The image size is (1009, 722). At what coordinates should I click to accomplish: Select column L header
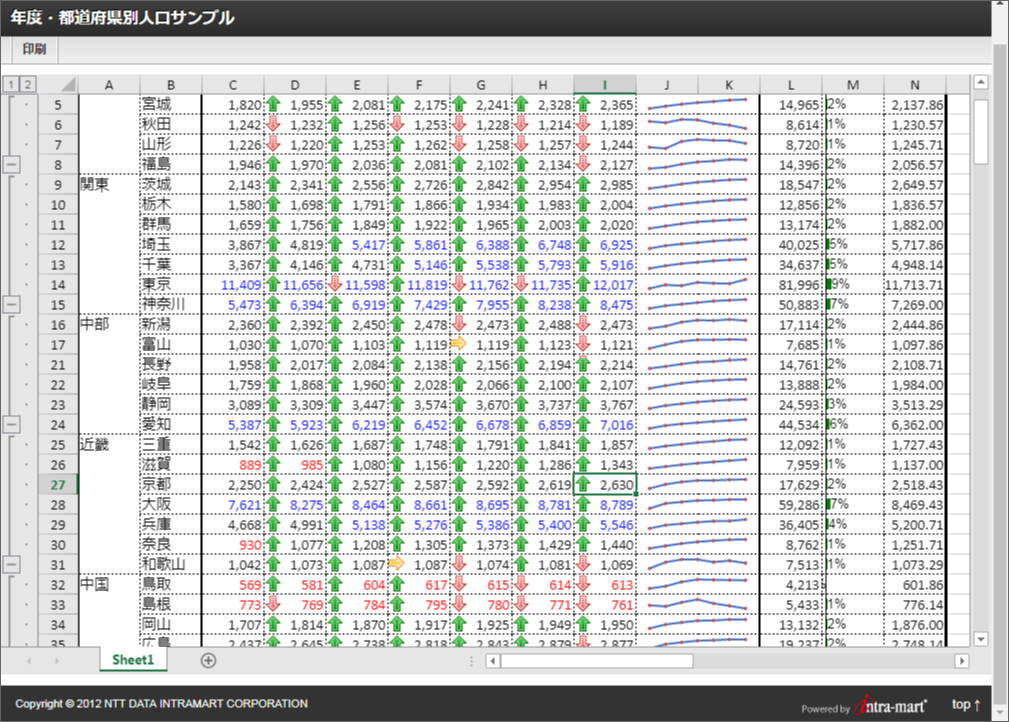[790, 84]
